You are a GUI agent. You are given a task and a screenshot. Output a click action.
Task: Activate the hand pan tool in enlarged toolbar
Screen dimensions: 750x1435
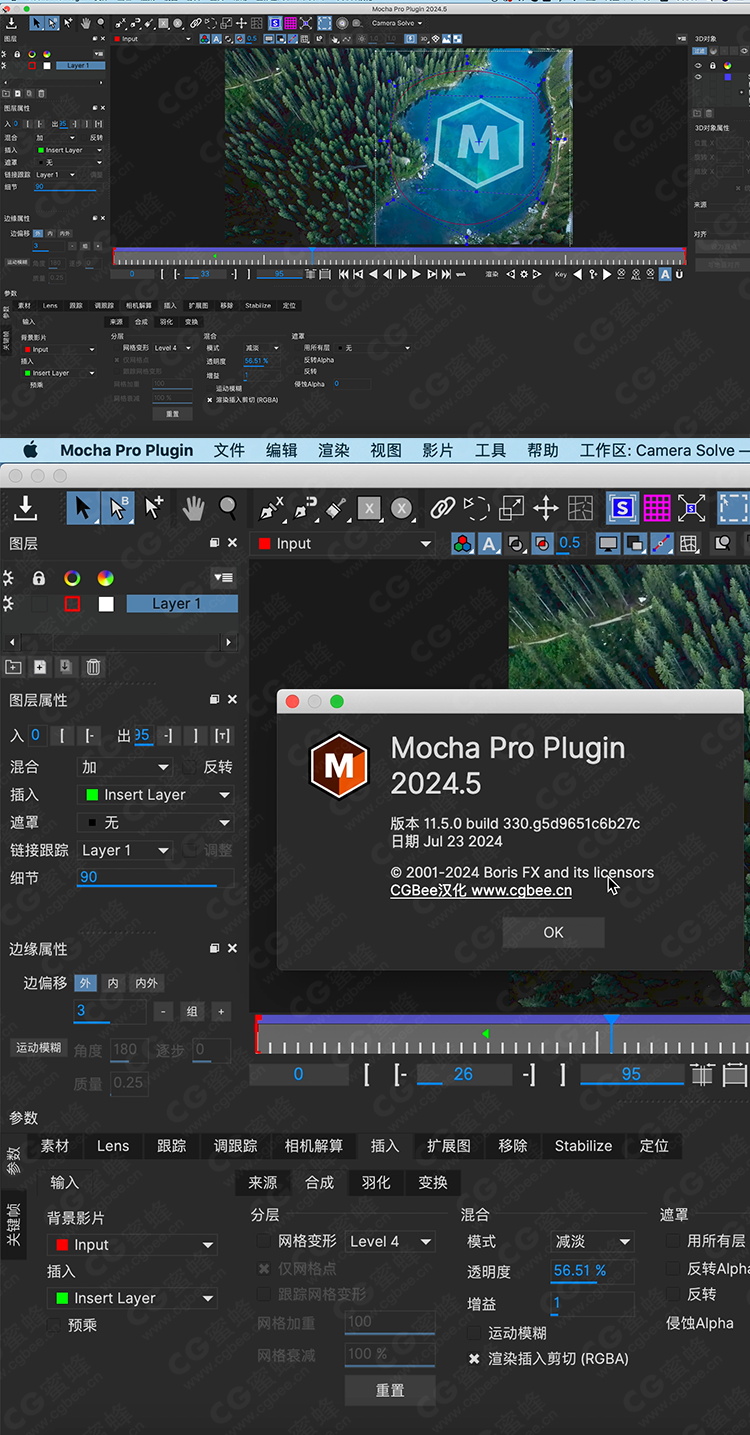193,508
